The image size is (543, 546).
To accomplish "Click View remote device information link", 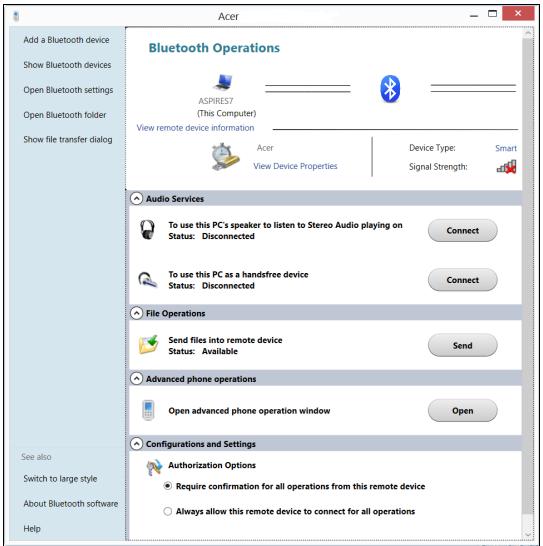I will (x=195, y=128).
